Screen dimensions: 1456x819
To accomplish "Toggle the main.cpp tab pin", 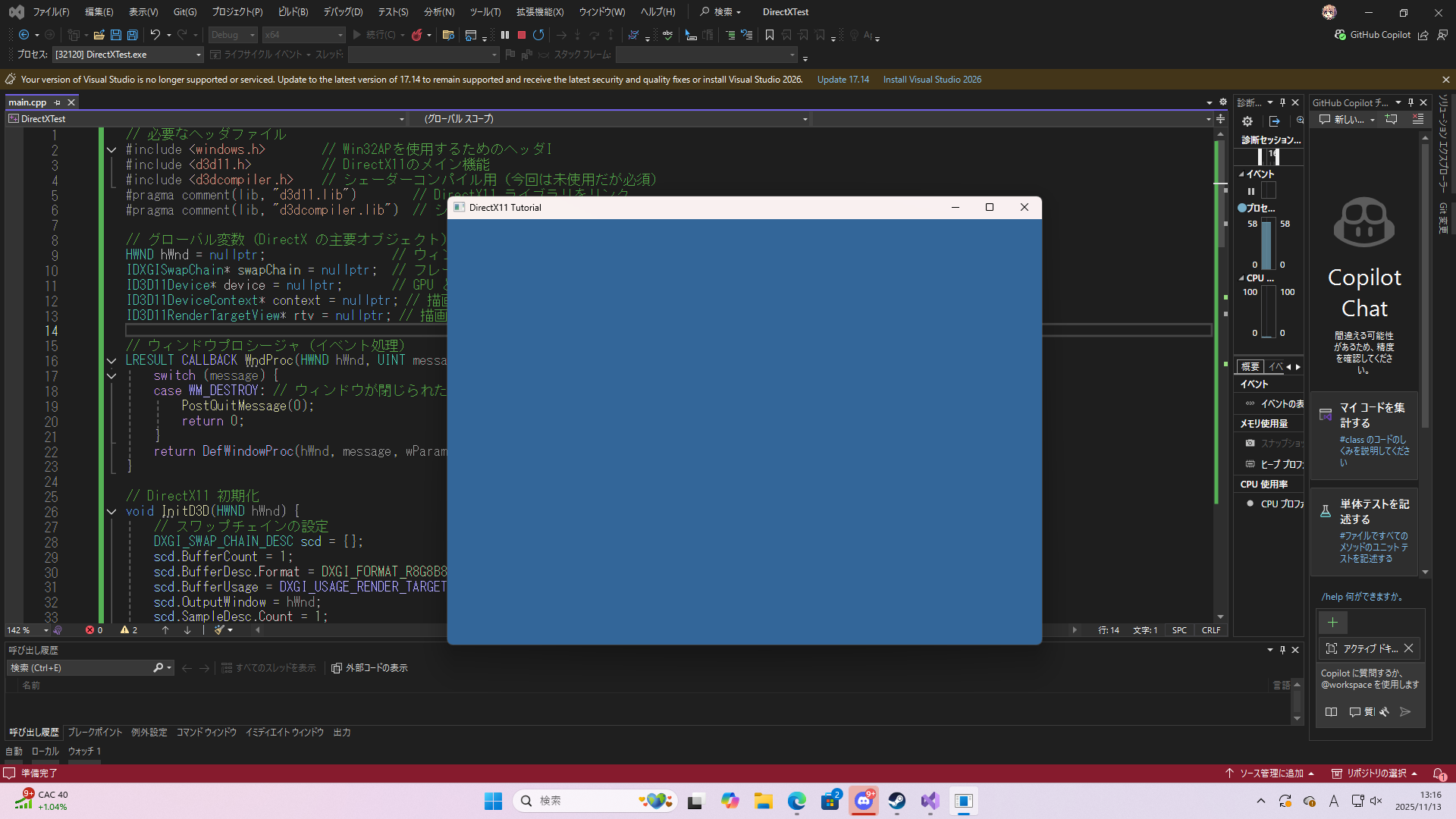I will pyautogui.click(x=57, y=102).
